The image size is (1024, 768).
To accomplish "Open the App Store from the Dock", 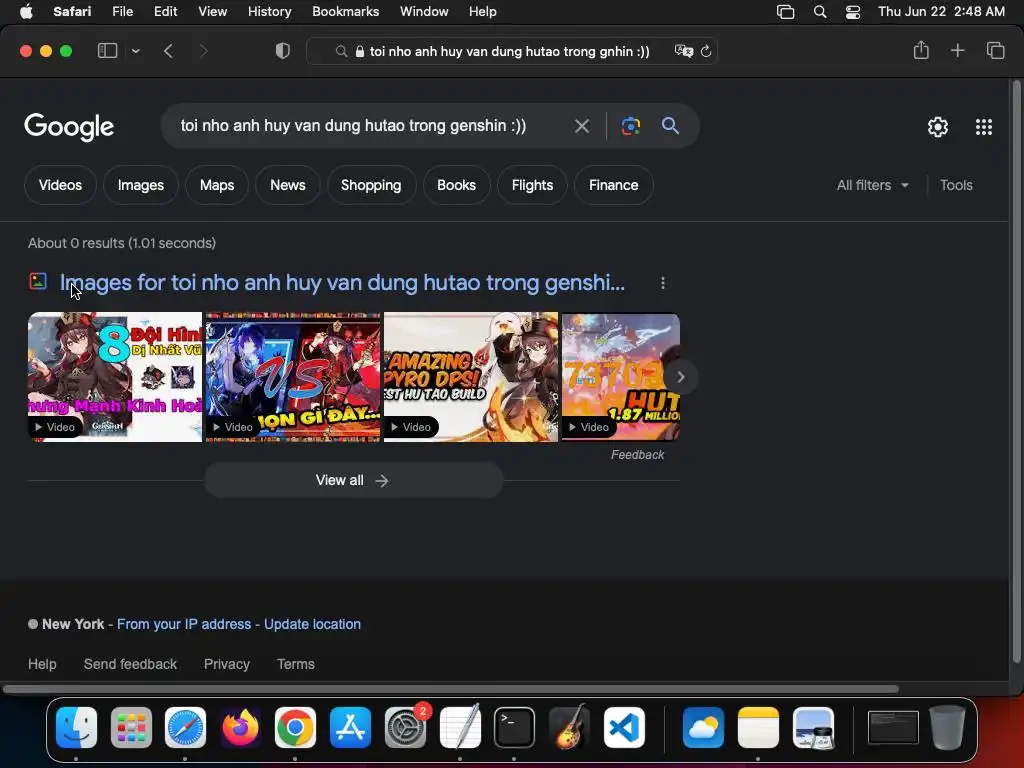I will pos(350,727).
